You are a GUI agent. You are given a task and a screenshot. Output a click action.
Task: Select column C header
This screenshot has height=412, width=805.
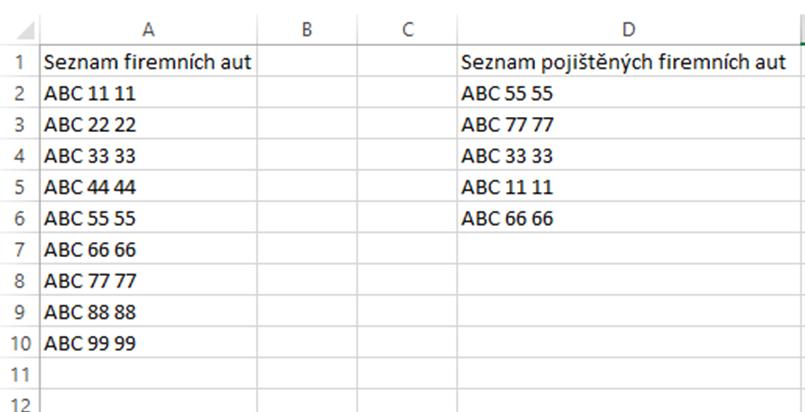pos(407,30)
